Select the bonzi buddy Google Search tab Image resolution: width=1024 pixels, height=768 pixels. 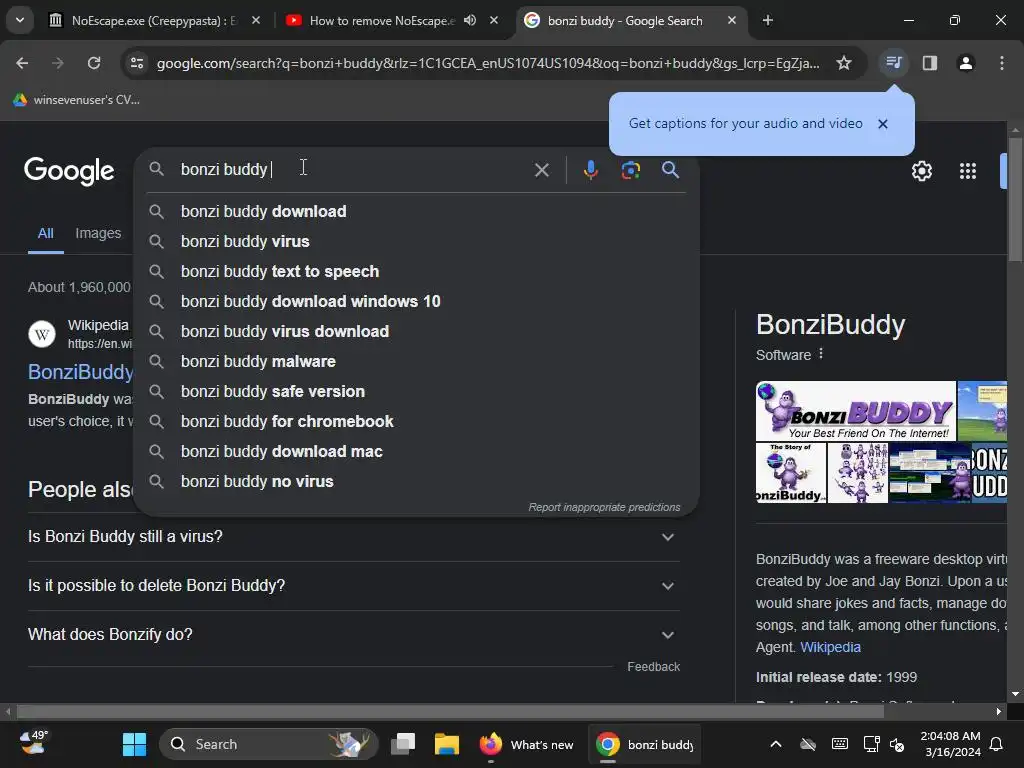(624, 20)
